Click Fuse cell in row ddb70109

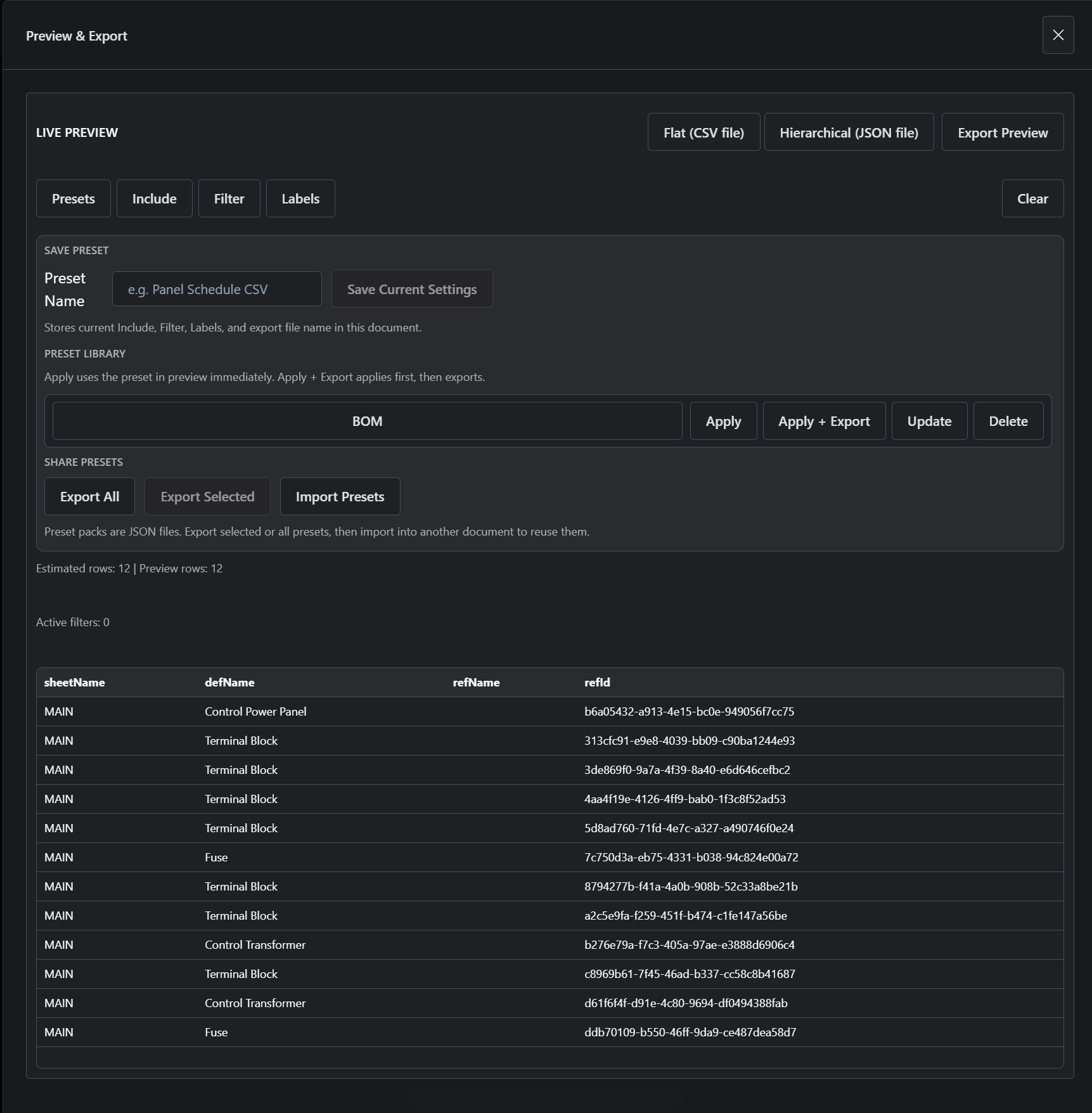pos(216,1033)
